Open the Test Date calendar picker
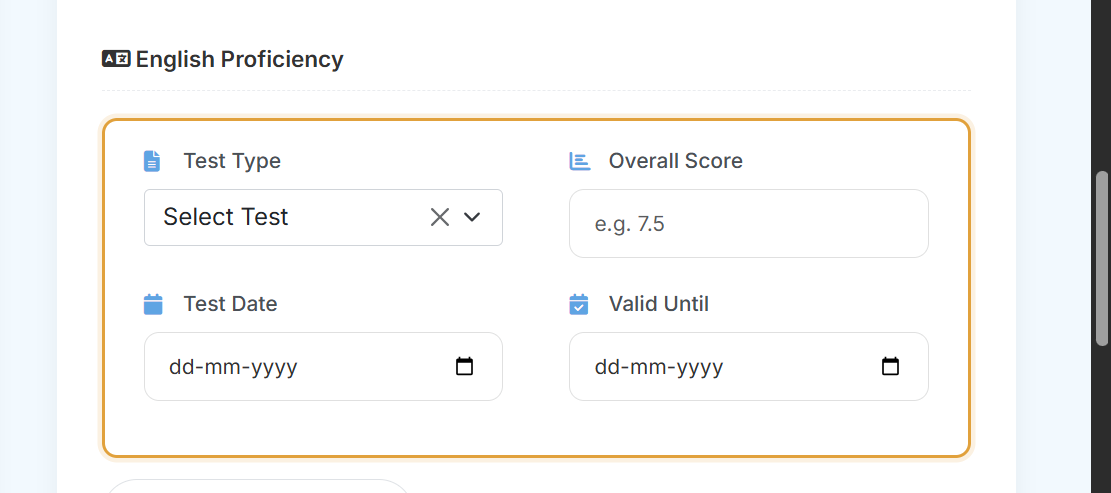Screen dimensions: 1111x493 click(464, 367)
